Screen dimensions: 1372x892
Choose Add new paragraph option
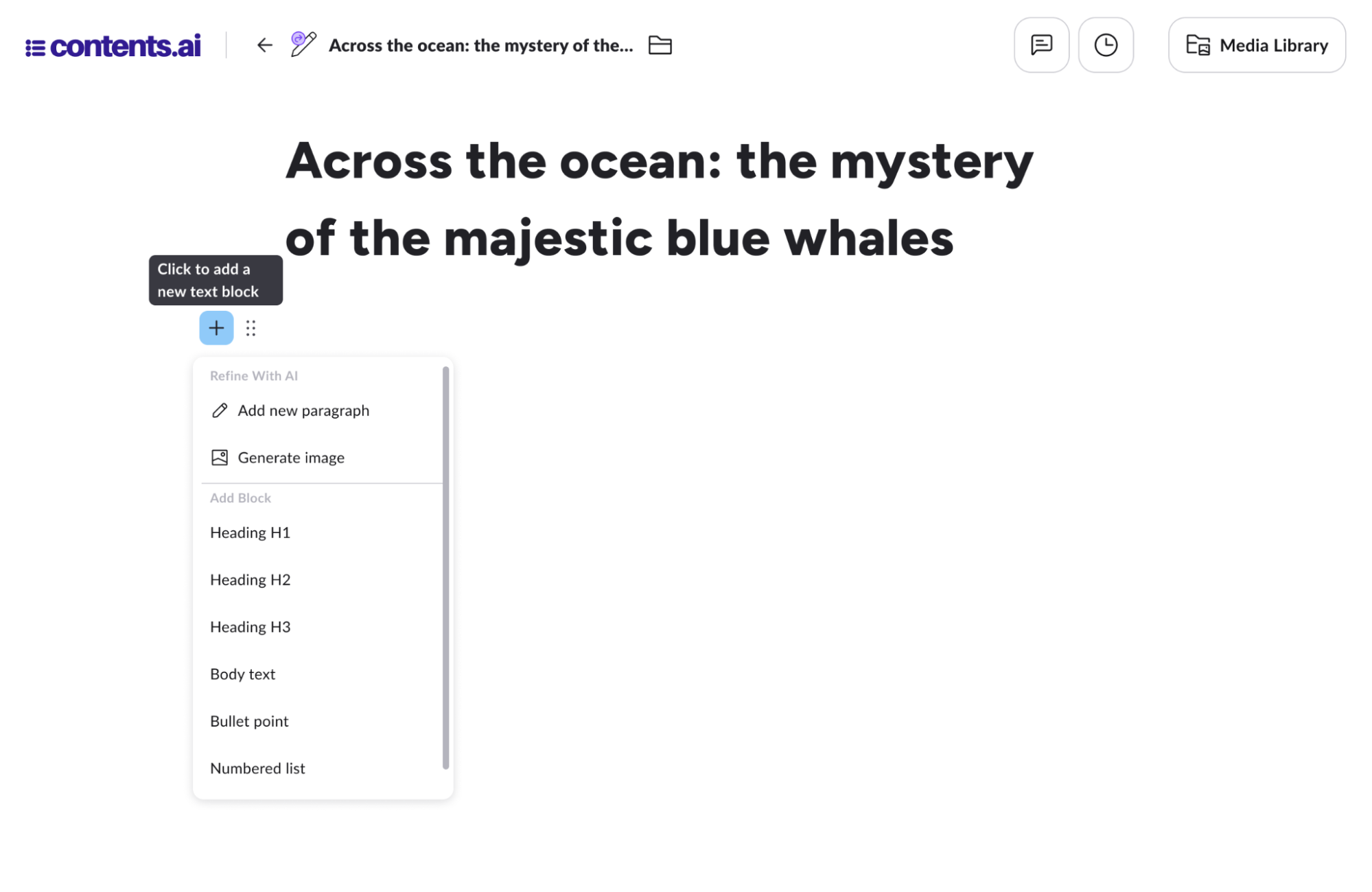[x=303, y=410]
